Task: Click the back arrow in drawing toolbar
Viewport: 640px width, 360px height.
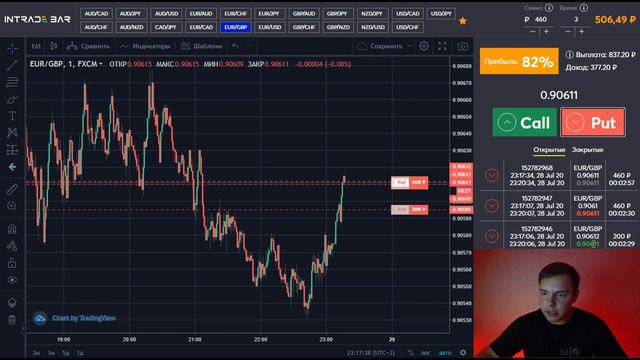Action: click(12, 167)
